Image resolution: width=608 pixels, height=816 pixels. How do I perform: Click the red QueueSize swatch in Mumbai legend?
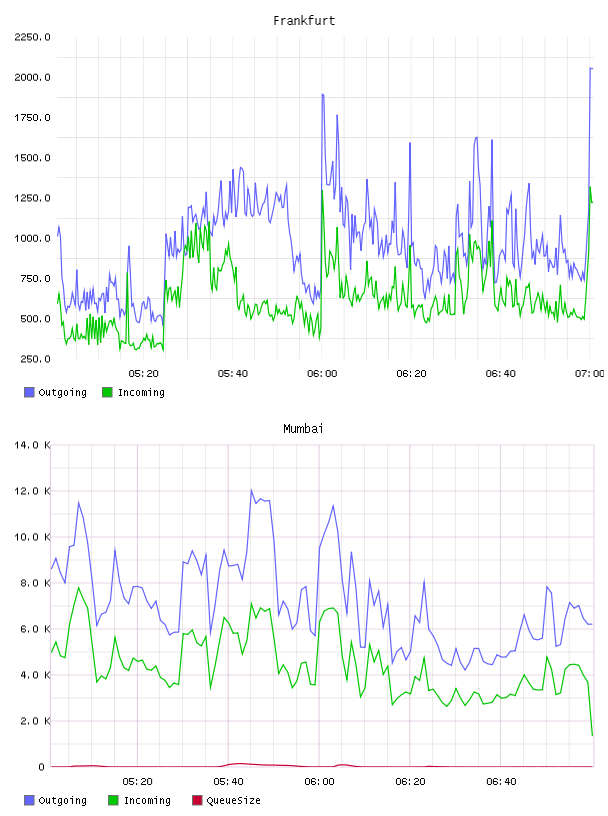tap(197, 800)
